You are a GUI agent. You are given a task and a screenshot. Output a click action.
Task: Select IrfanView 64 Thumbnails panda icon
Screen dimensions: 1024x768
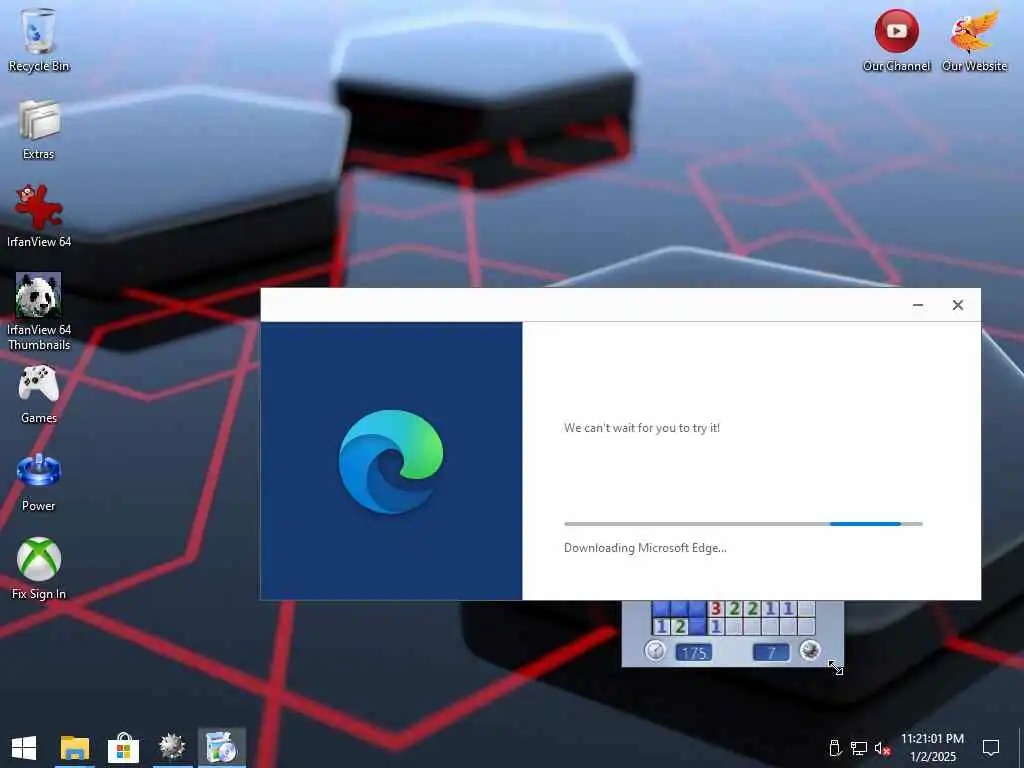click(39, 311)
